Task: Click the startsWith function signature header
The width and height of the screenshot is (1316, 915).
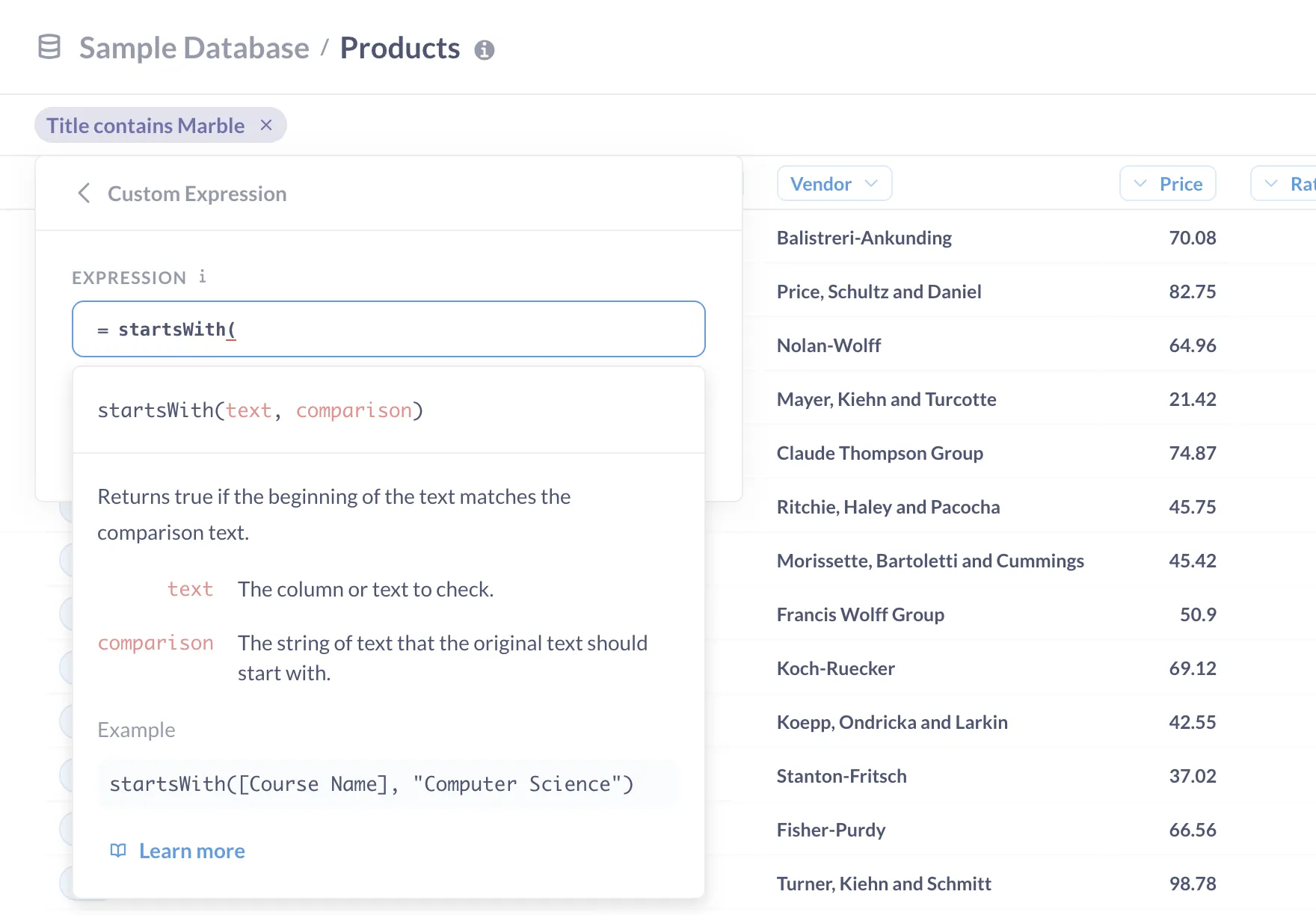Action: (260, 410)
